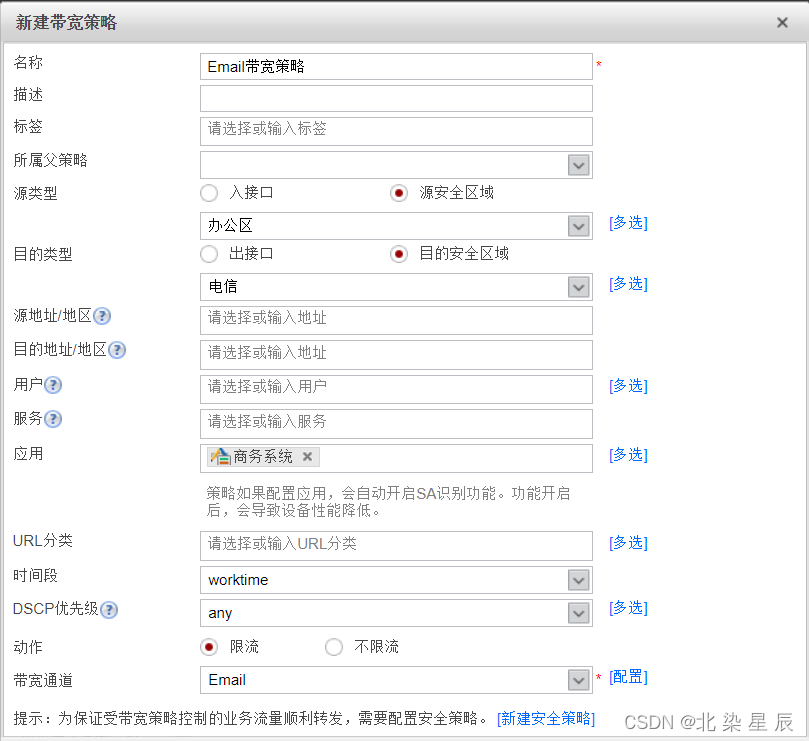Click help icon next to 目的地址/地区
Image resolution: width=809 pixels, height=741 pixels.
tap(117, 350)
